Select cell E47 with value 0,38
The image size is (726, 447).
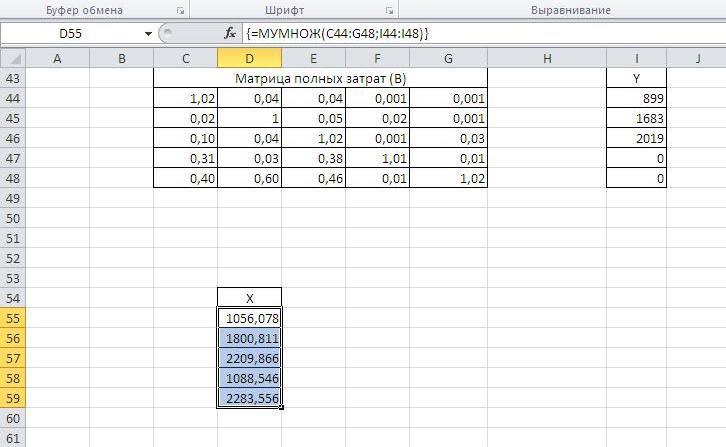click(x=313, y=158)
